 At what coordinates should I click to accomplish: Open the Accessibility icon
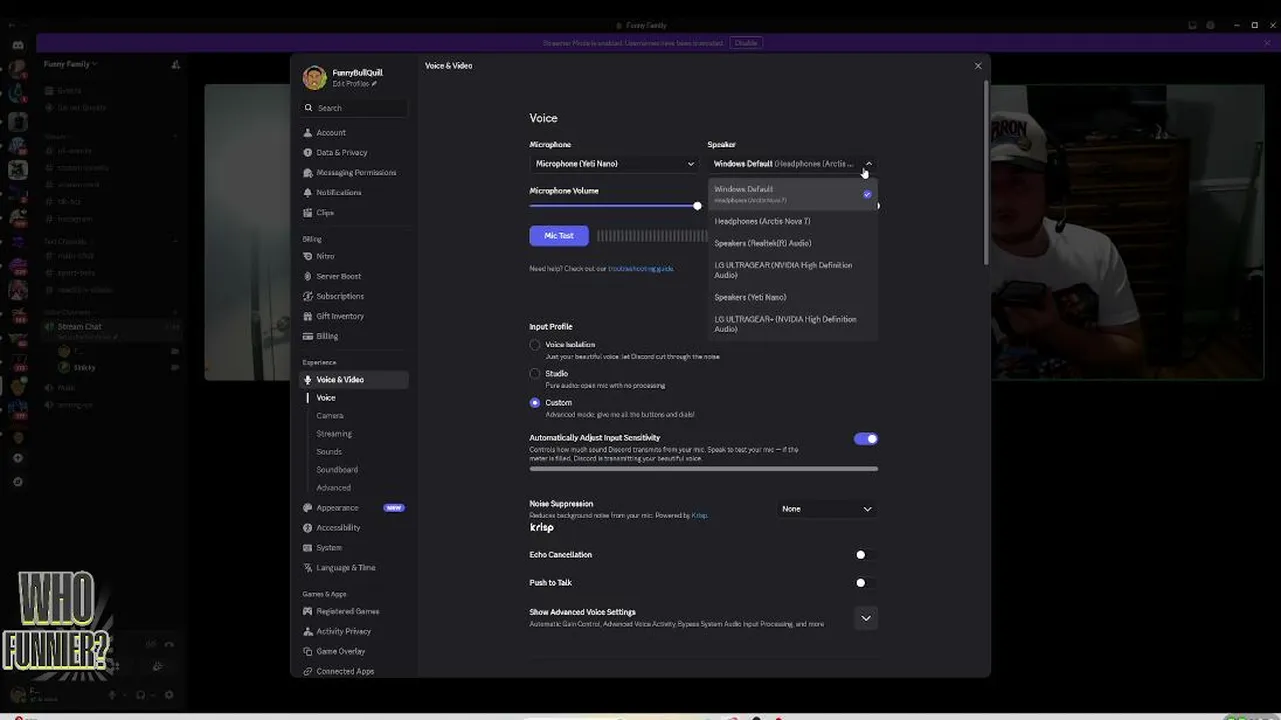tap(308, 528)
